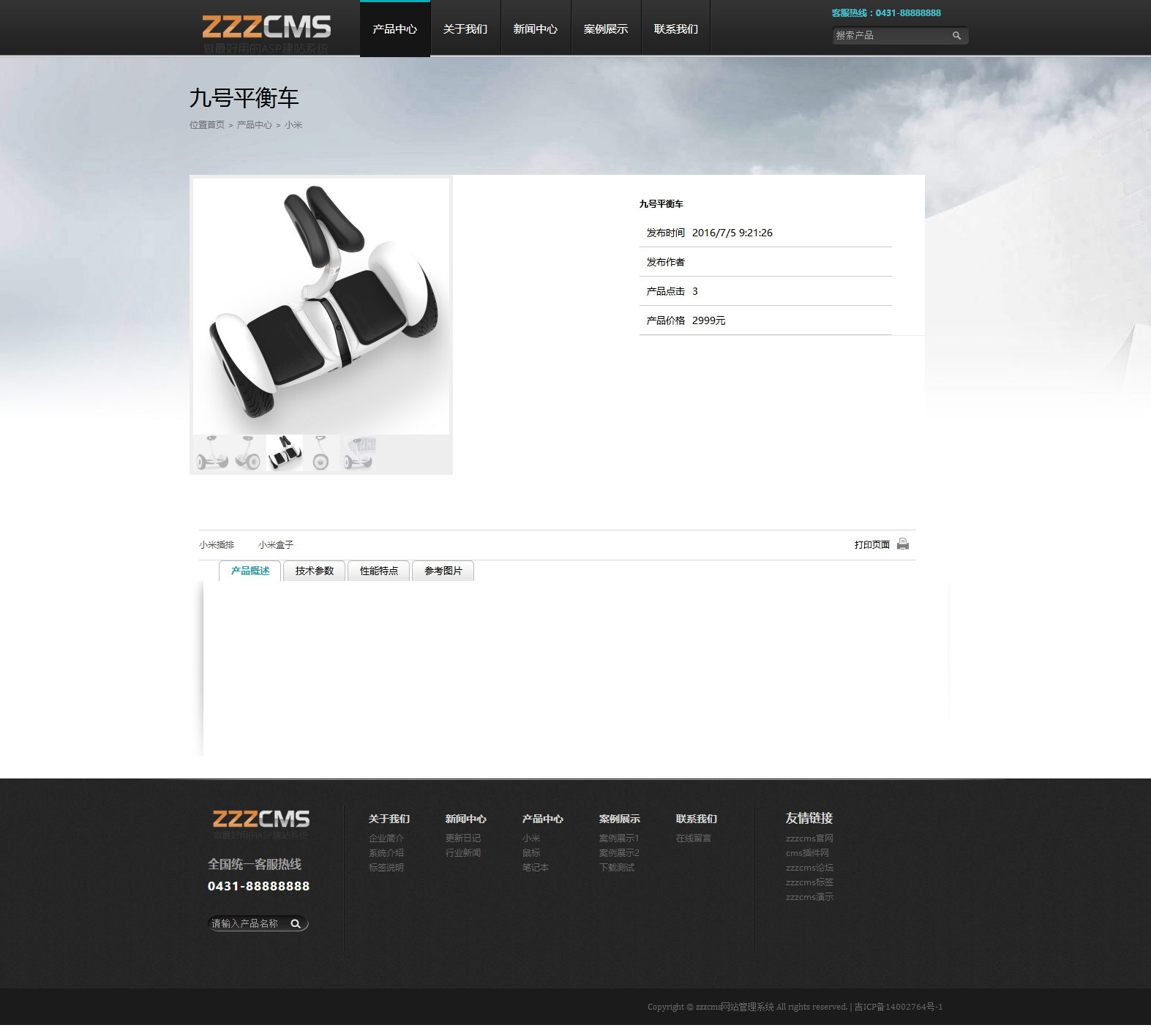Click the 打印页面 link
Viewport: 1151px width, 1036px height.
coord(872,545)
